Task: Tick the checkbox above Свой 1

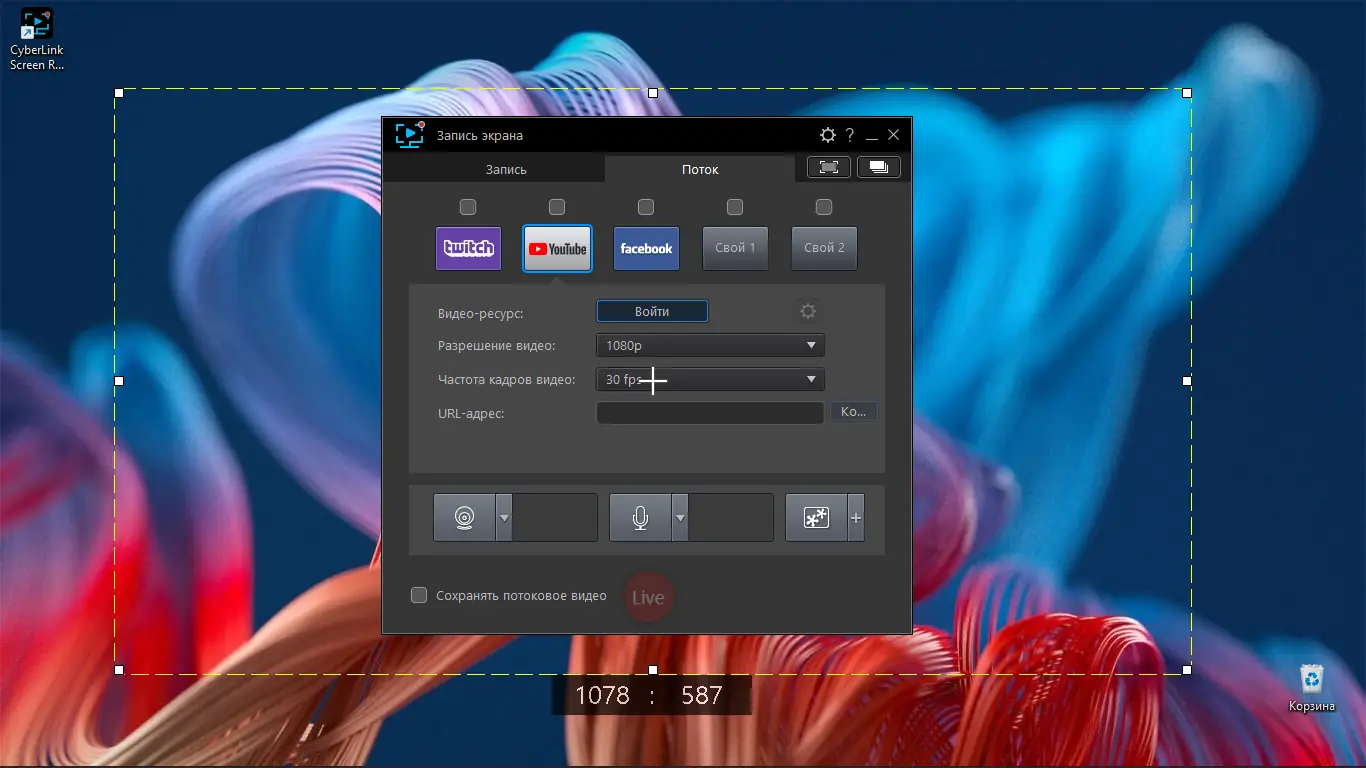Action: pyautogui.click(x=735, y=207)
